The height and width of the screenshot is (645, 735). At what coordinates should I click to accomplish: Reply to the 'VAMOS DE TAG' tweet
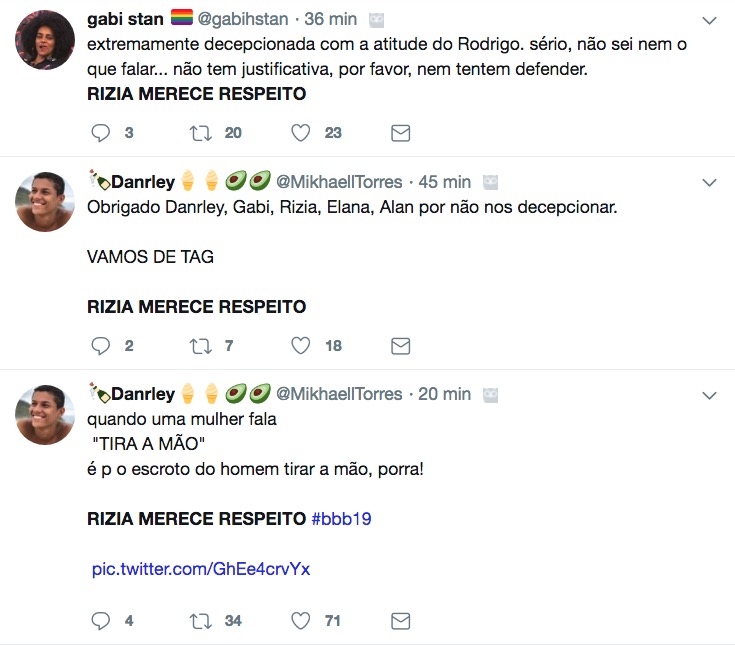tap(101, 345)
